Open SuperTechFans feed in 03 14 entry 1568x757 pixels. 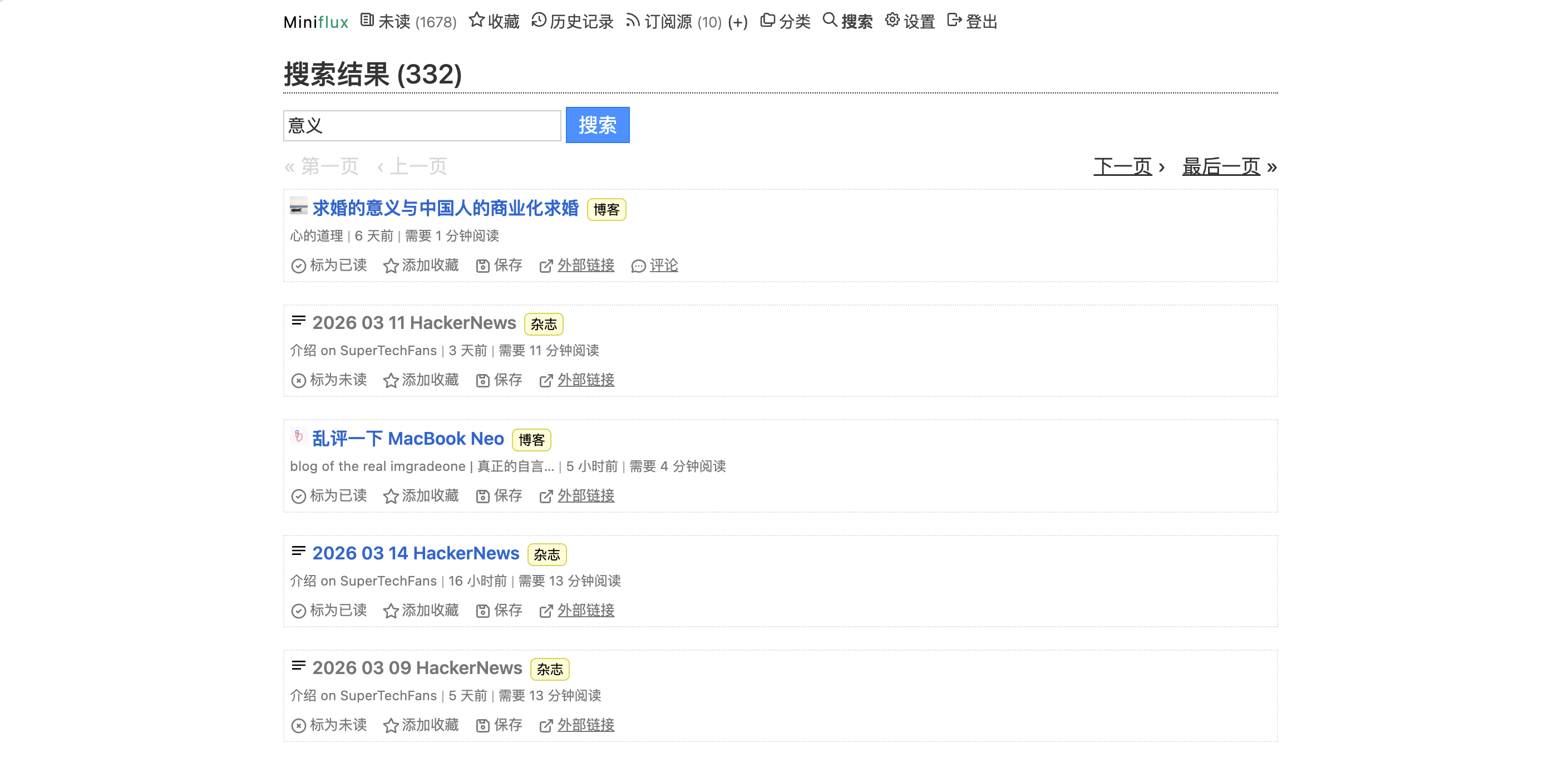[363, 581]
